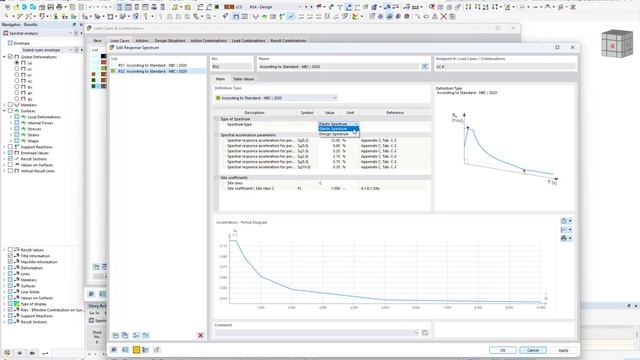This screenshot has height=360, width=640.
Task: Click the function fx icon in dialog bottom toolbar
Action: point(156,350)
